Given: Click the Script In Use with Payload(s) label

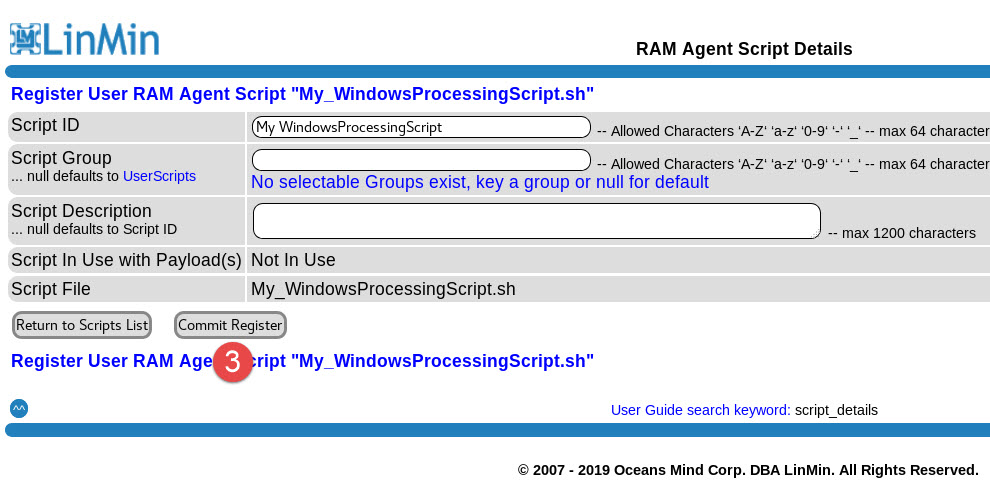Looking at the screenshot, I should point(126,260).
